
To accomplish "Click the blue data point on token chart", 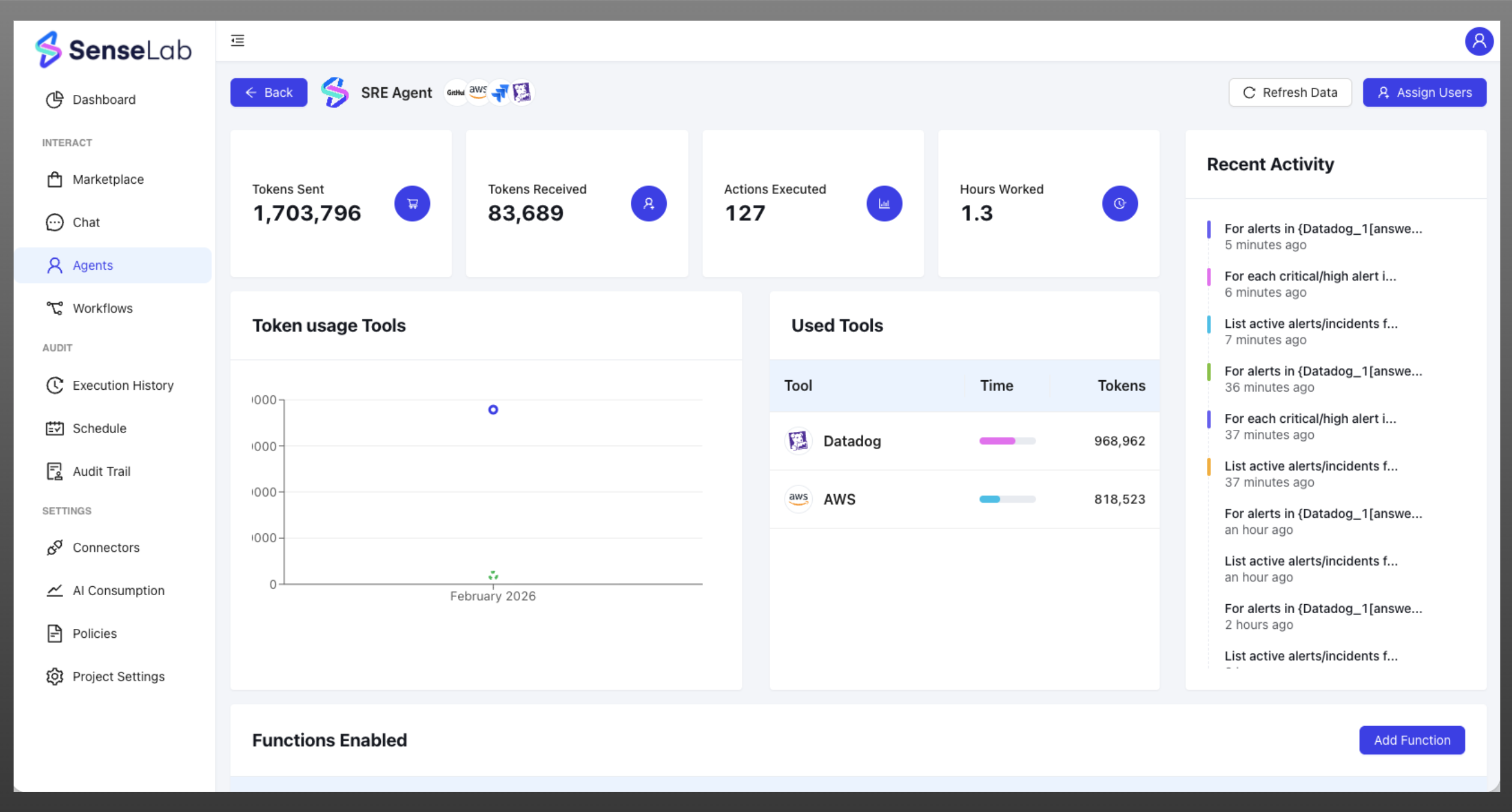I will point(493,410).
